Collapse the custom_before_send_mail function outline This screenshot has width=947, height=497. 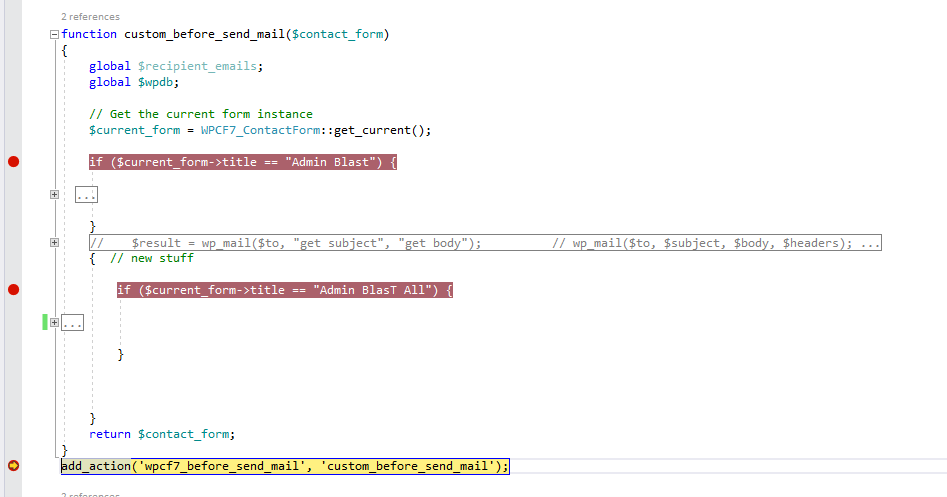(54, 34)
